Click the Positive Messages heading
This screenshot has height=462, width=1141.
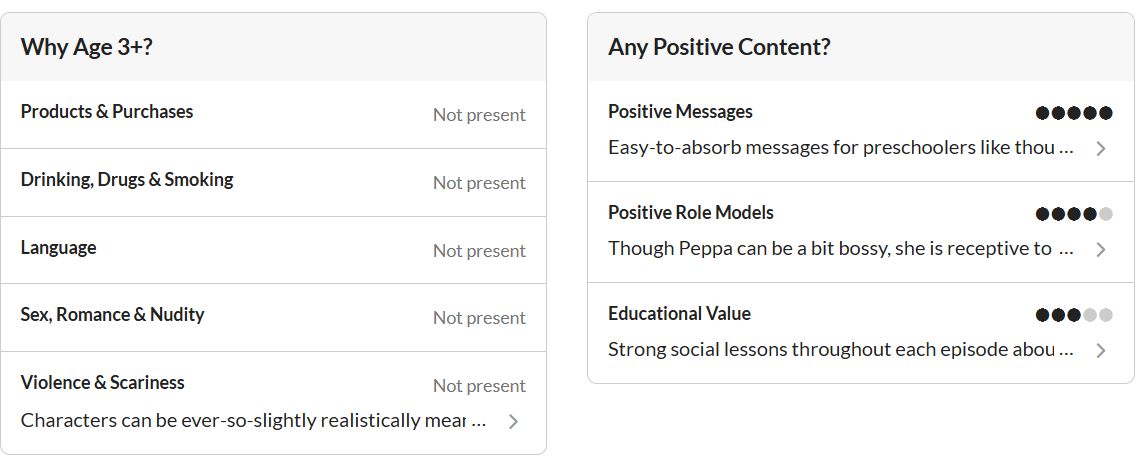point(680,112)
